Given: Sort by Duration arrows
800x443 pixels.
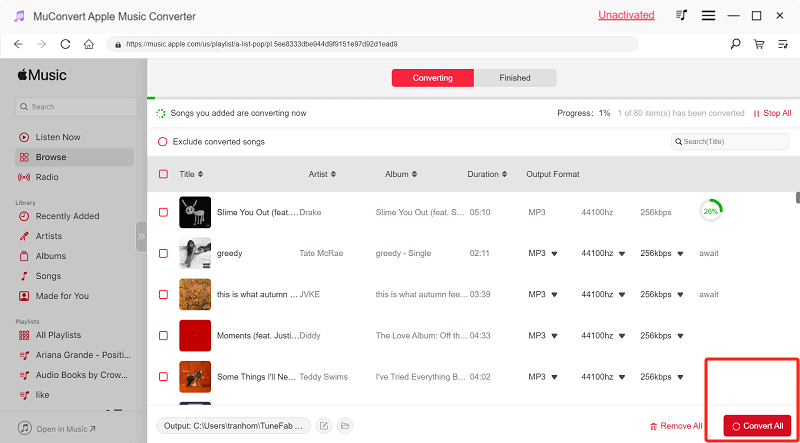Looking at the screenshot, I should 504,175.
